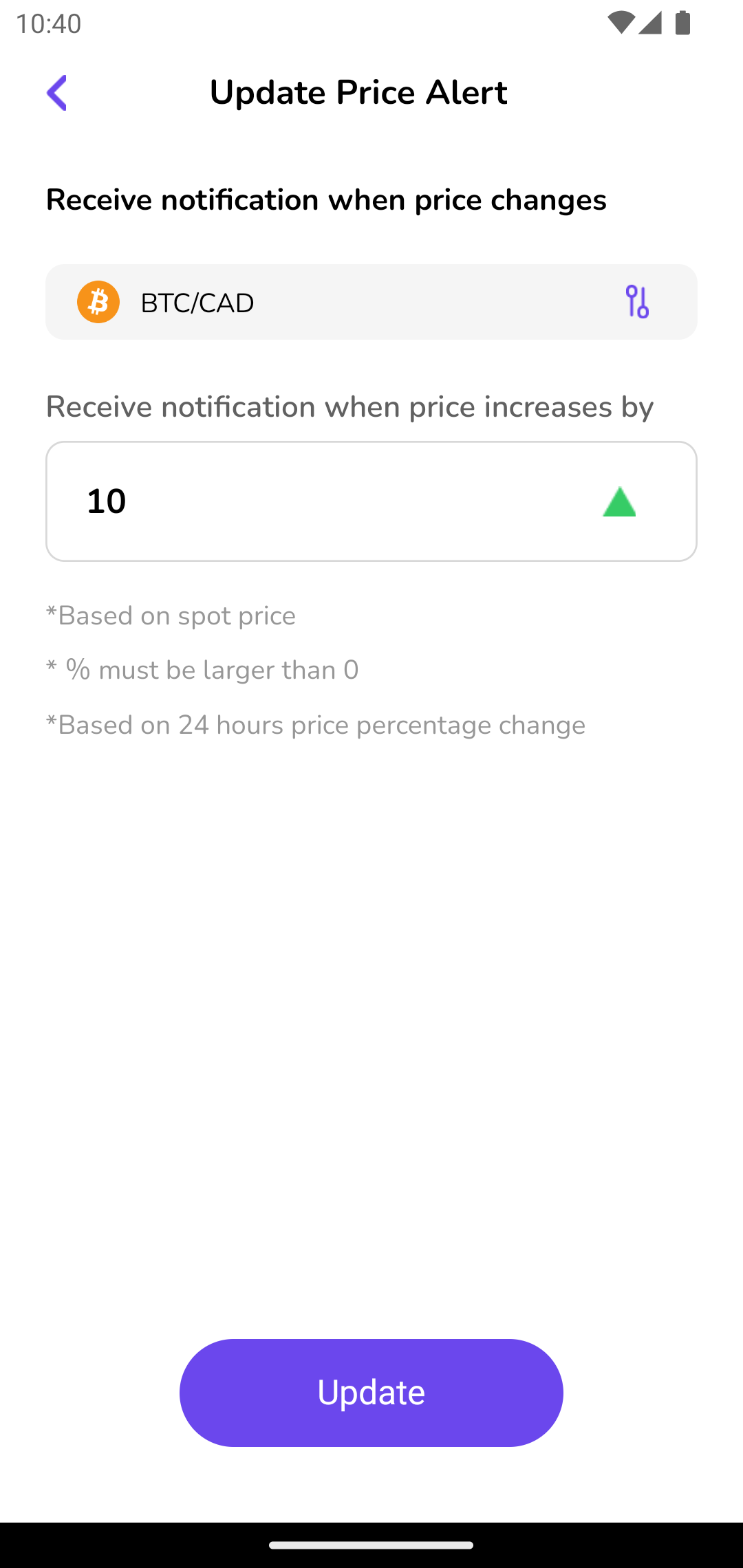
Task: Click the price increases by label
Action: tap(349, 406)
